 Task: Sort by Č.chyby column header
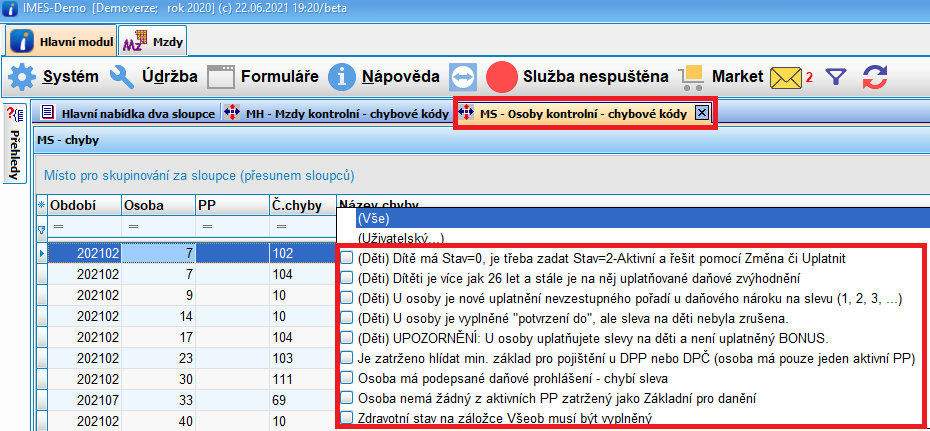(302, 206)
